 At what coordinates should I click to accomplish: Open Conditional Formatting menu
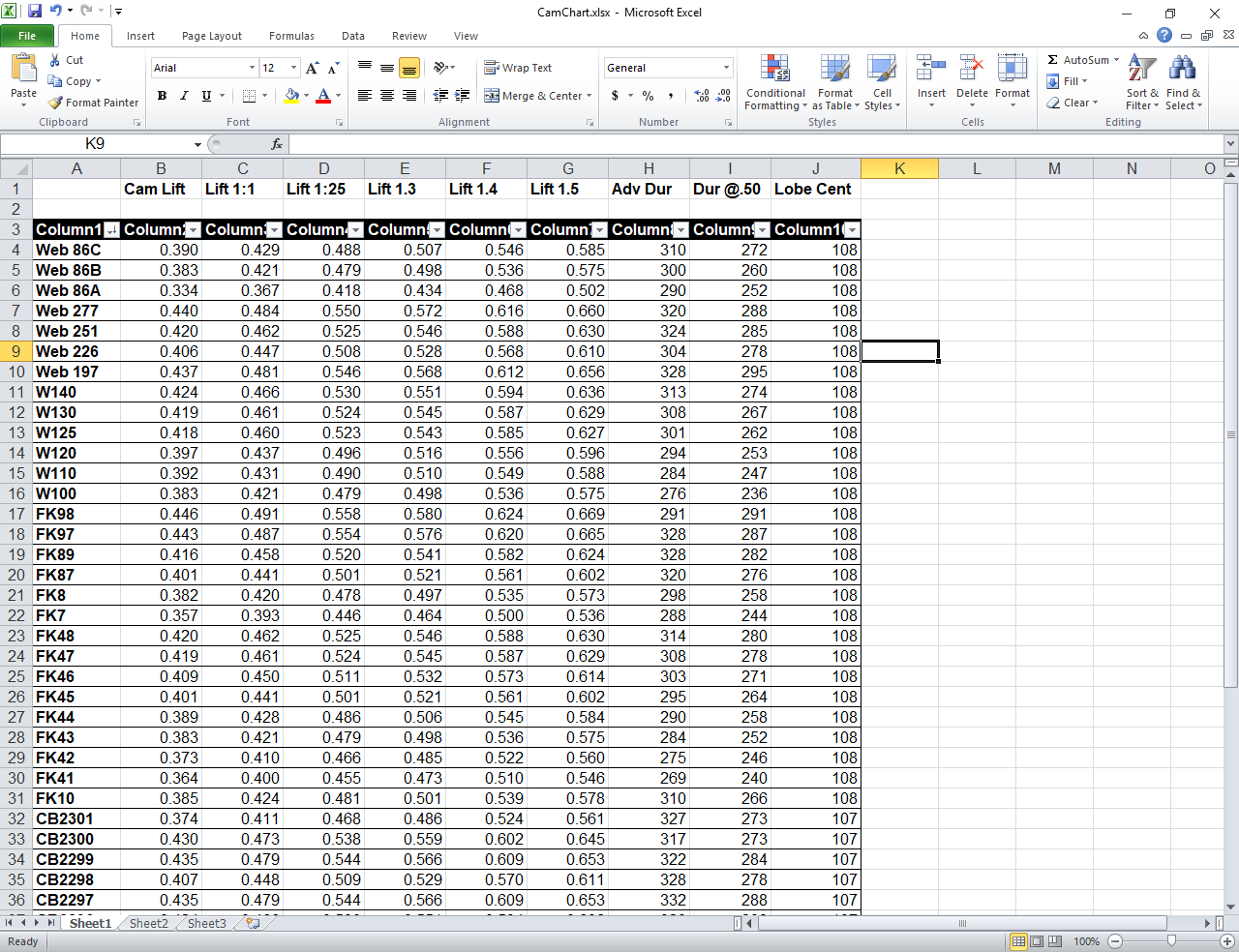coord(774,83)
